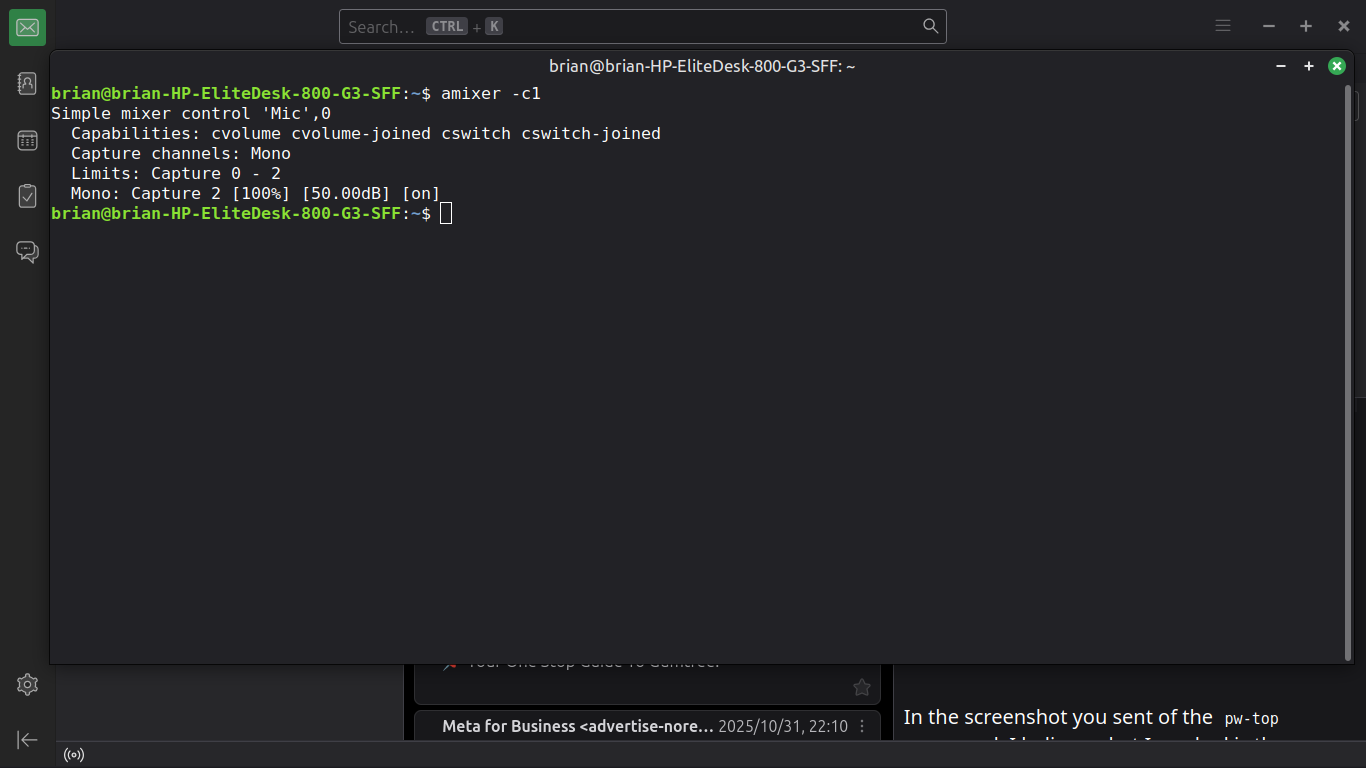Screen dimensions: 1366x768
Task: Star the message above Meta for Business
Action: tap(861, 687)
